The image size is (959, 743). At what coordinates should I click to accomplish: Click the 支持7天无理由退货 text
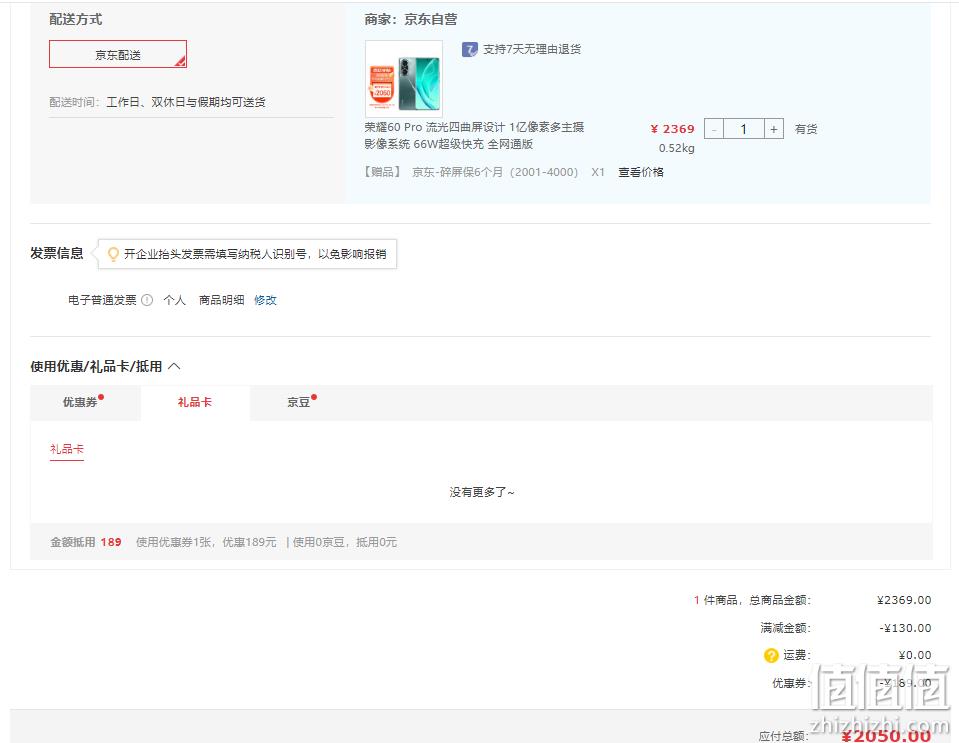532,50
